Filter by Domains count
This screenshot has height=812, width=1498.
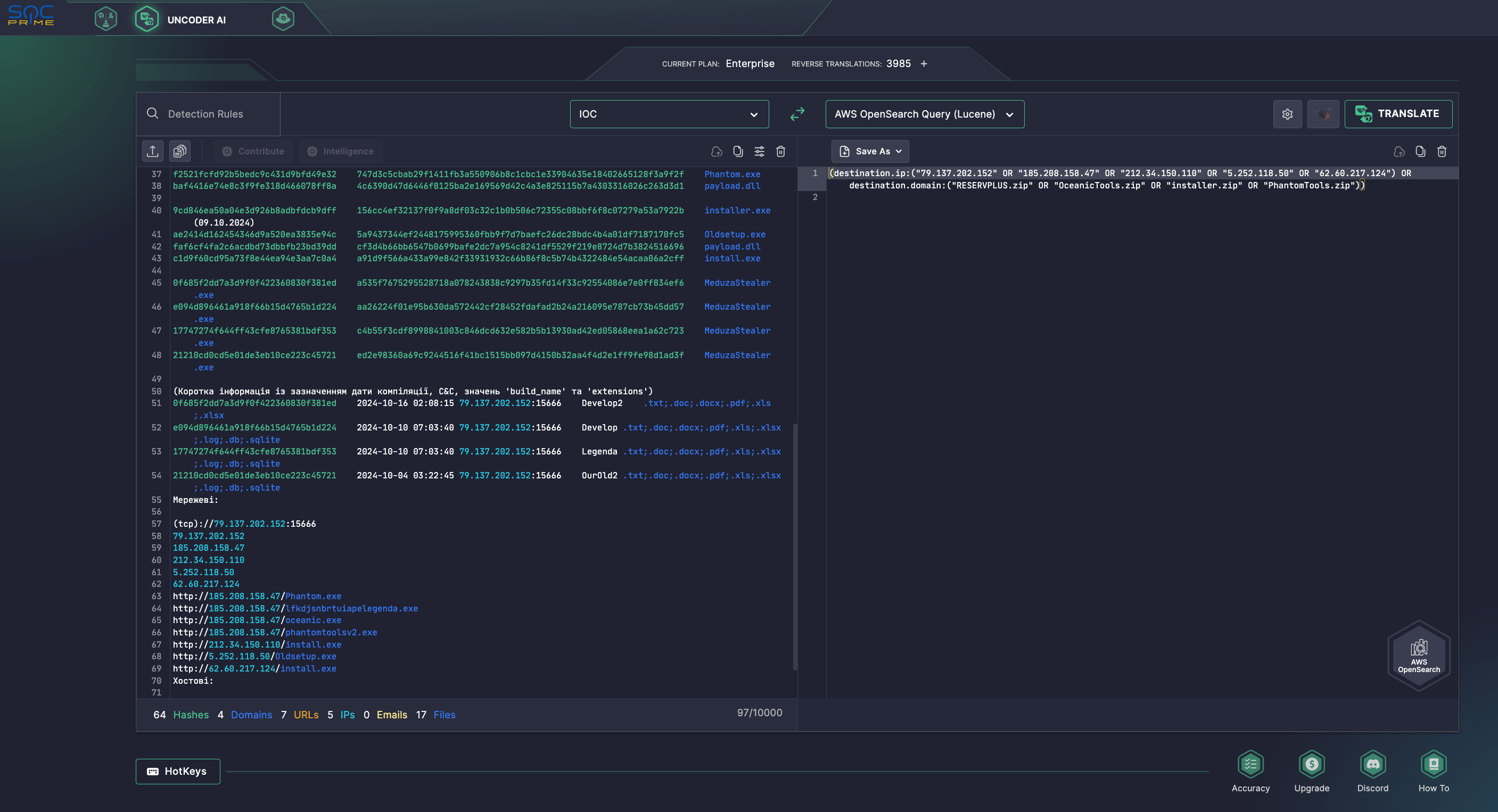245,715
